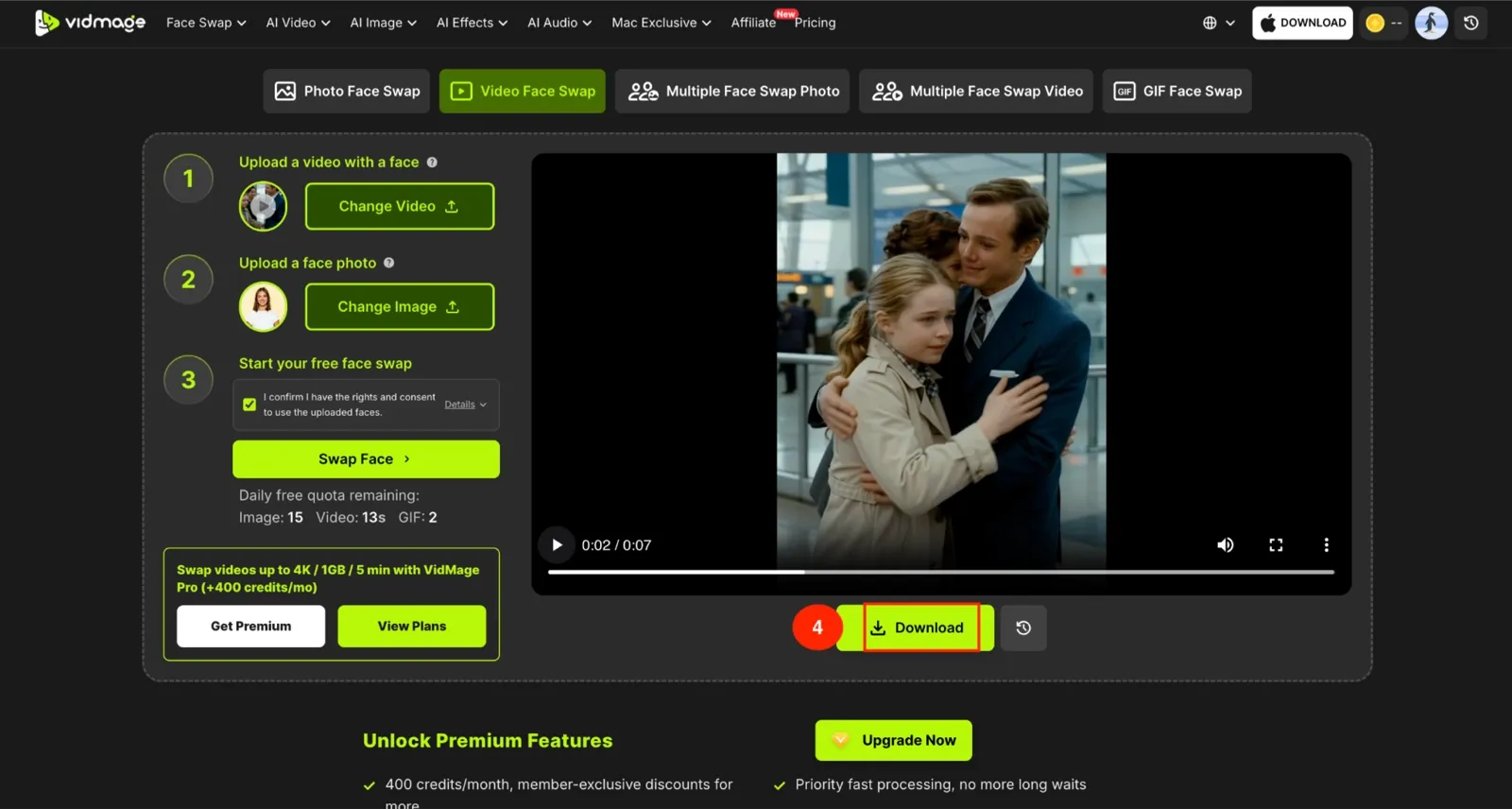Open the video more options menu
Screen dimensions: 1512x809
point(1326,544)
